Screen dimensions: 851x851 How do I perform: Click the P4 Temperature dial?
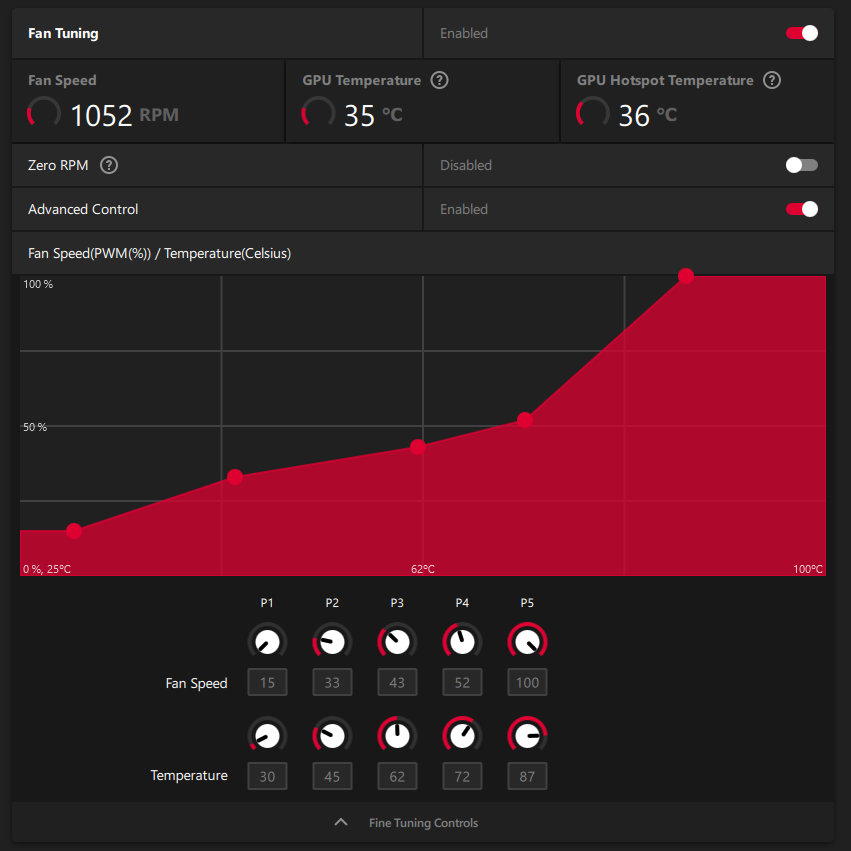[x=462, y=736]
